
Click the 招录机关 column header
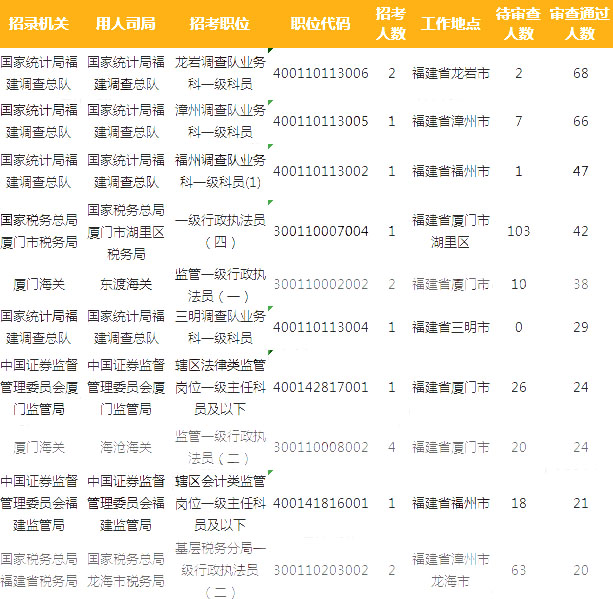(x=38, y=23)
